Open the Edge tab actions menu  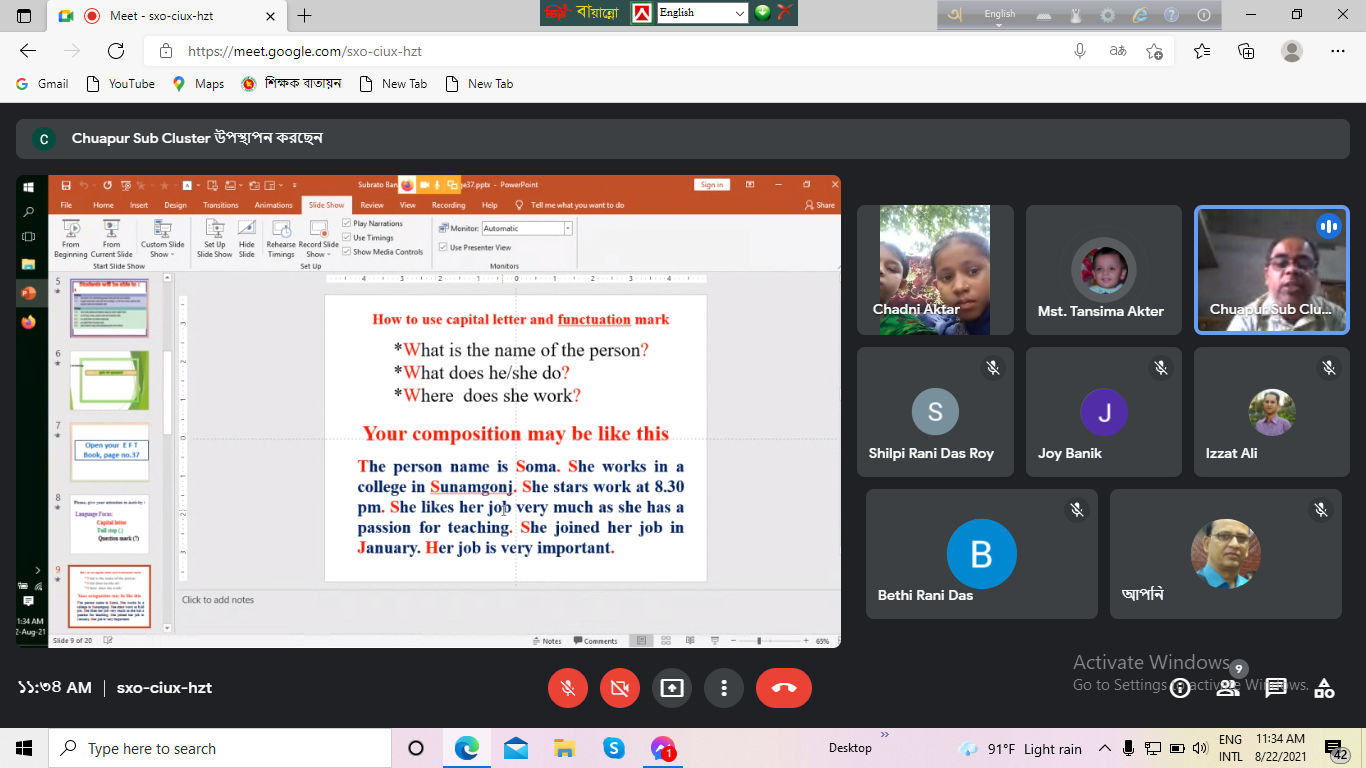pos(24,15)
